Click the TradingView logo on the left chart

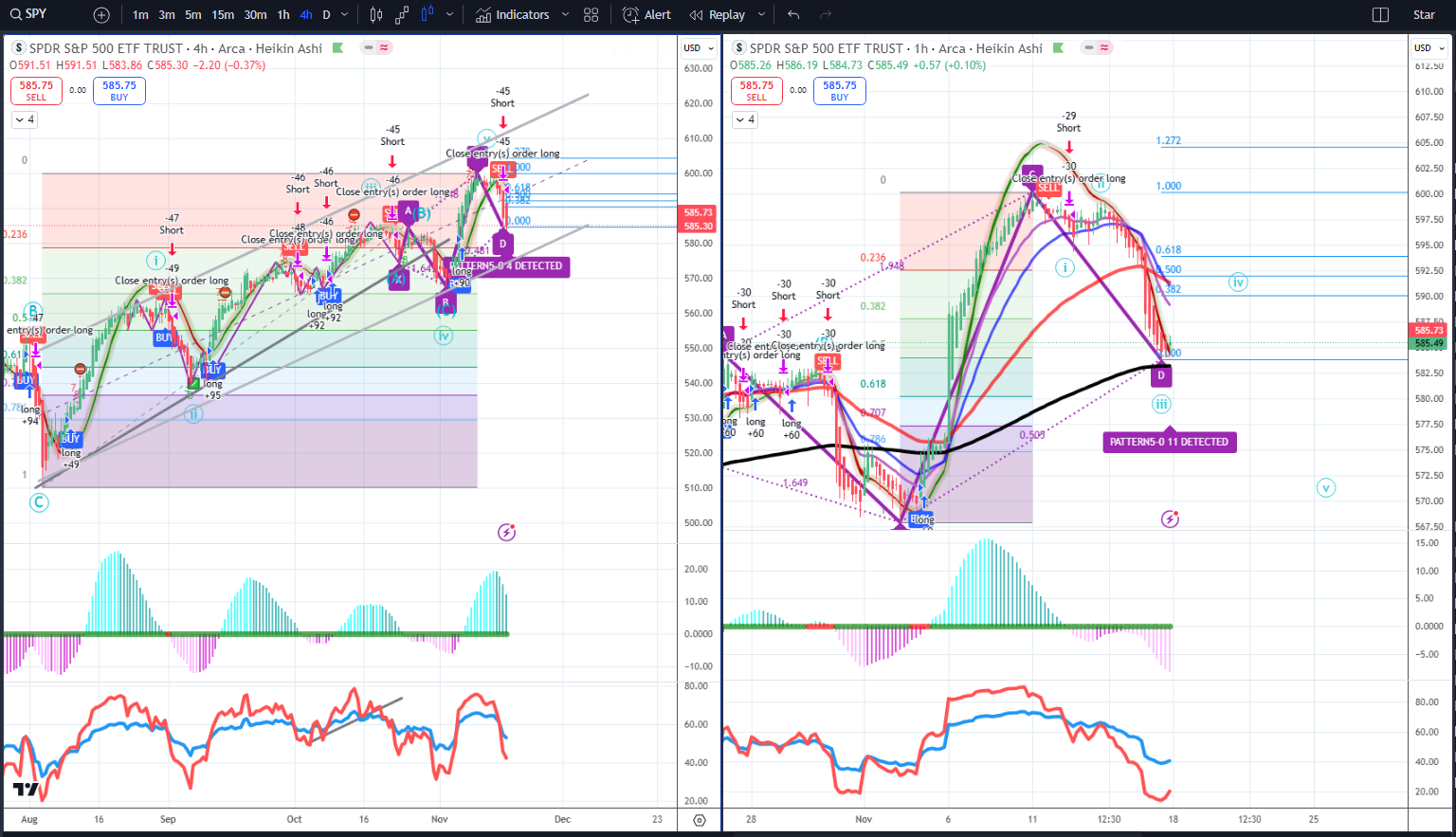tap(27, 790)
